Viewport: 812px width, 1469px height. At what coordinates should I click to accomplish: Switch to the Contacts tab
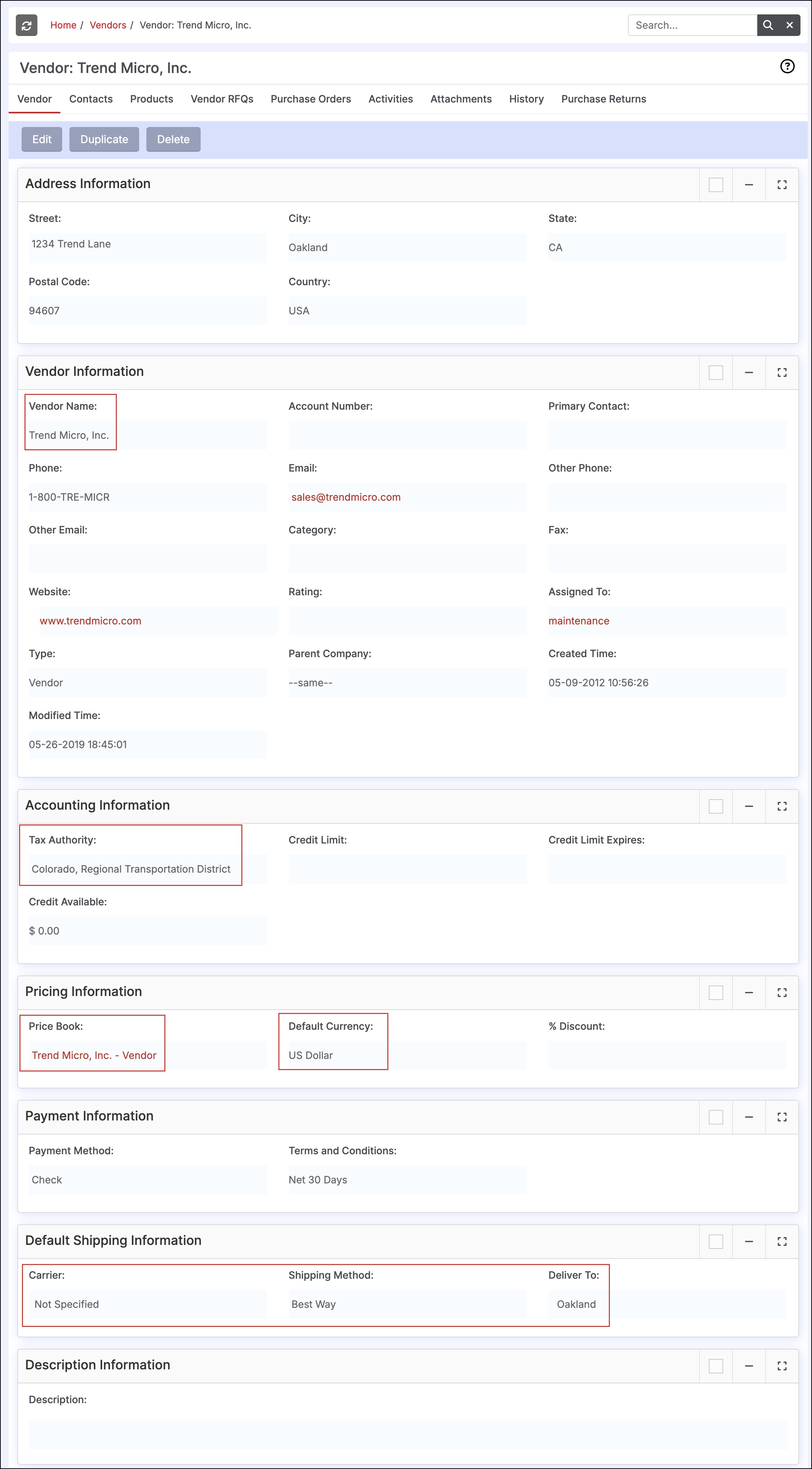tap(91, 99)
